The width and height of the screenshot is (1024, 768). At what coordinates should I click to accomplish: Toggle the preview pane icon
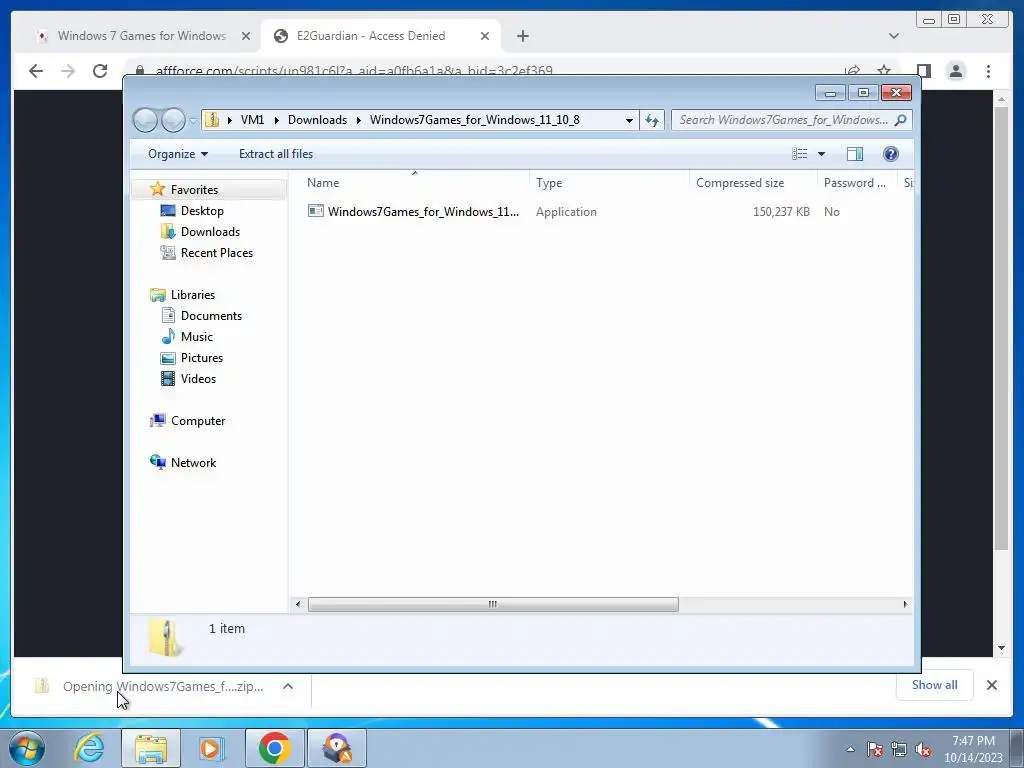[855, 154]
